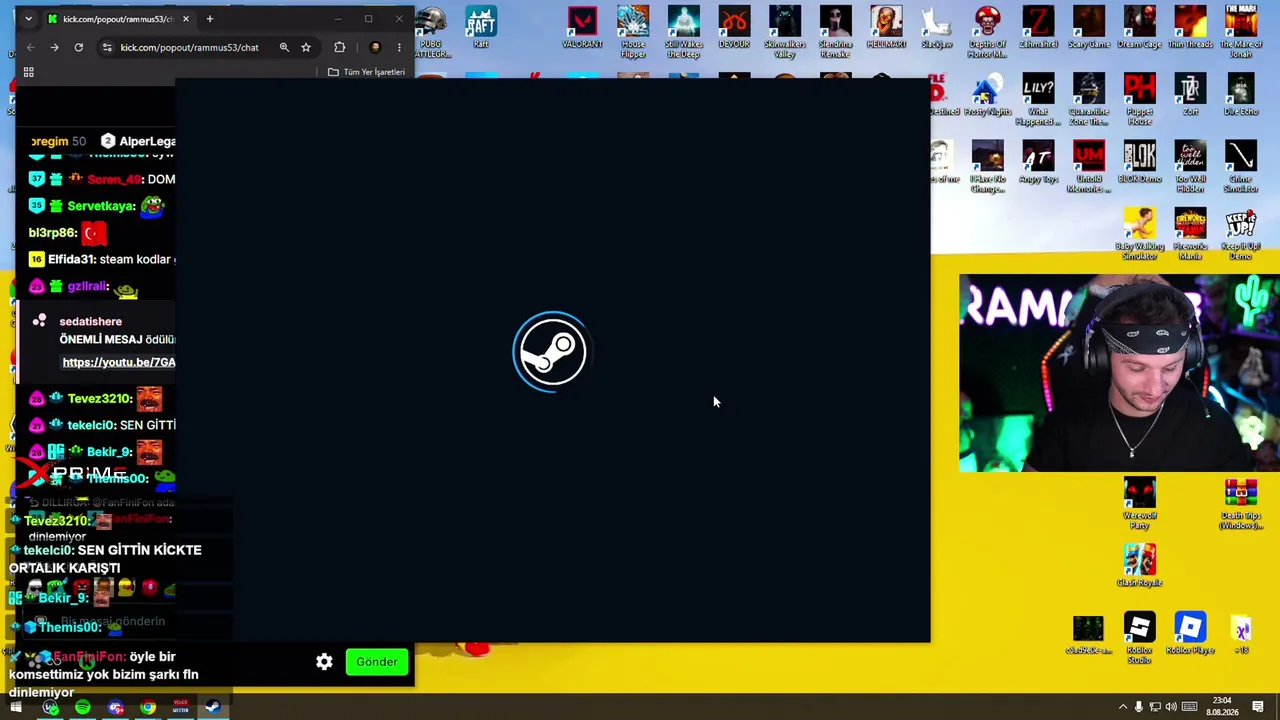Open the Chrome profile avatar
Image resolution: width=1280 pixels, height=720 pixels.
375,47
